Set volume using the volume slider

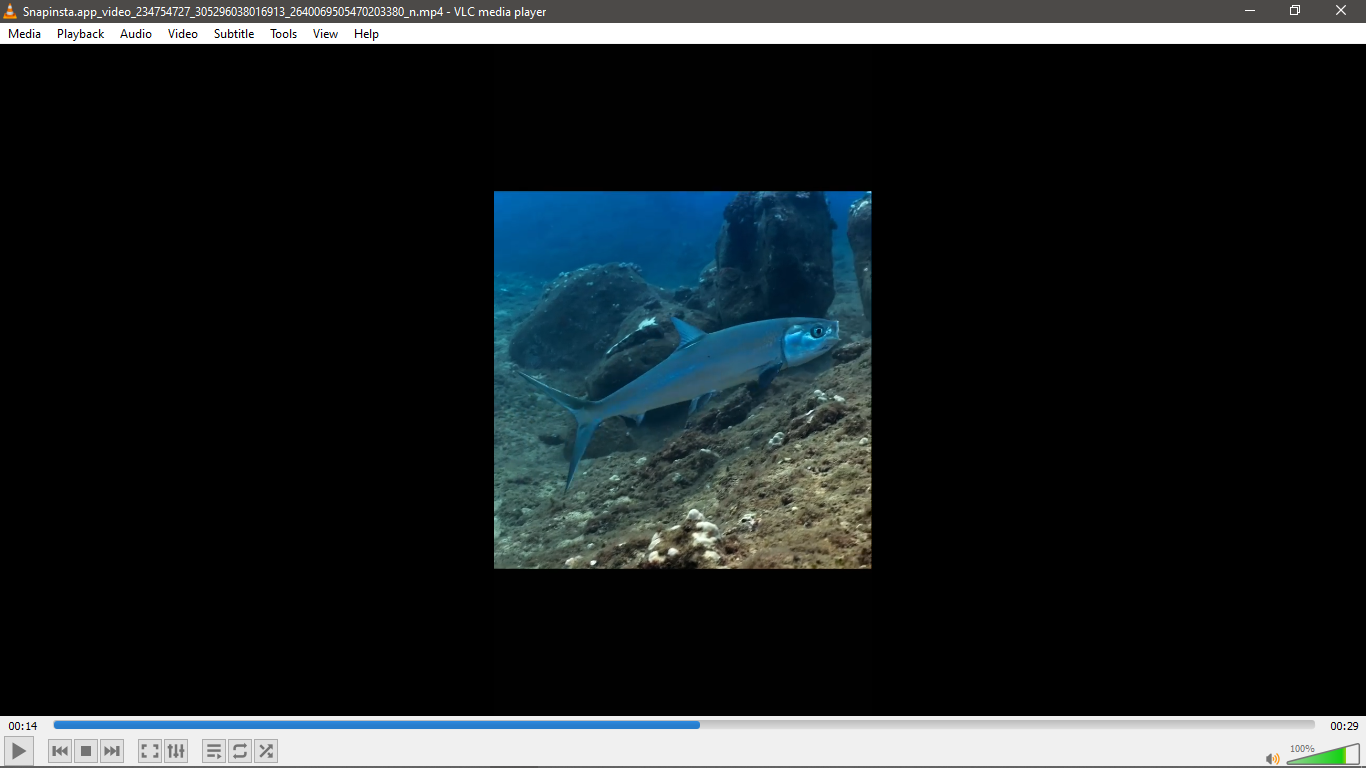point(1323,755)
